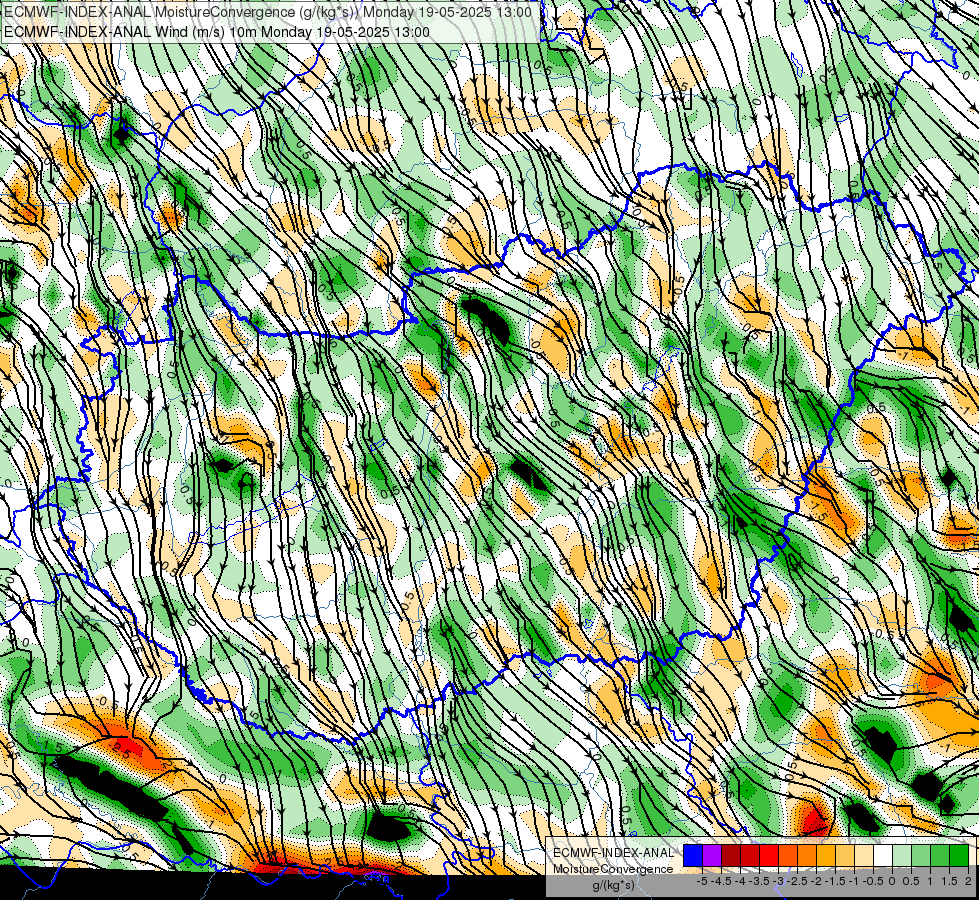Click the -2 legend tick label
The width and height of the screenshot is (979, 900).
816,881
